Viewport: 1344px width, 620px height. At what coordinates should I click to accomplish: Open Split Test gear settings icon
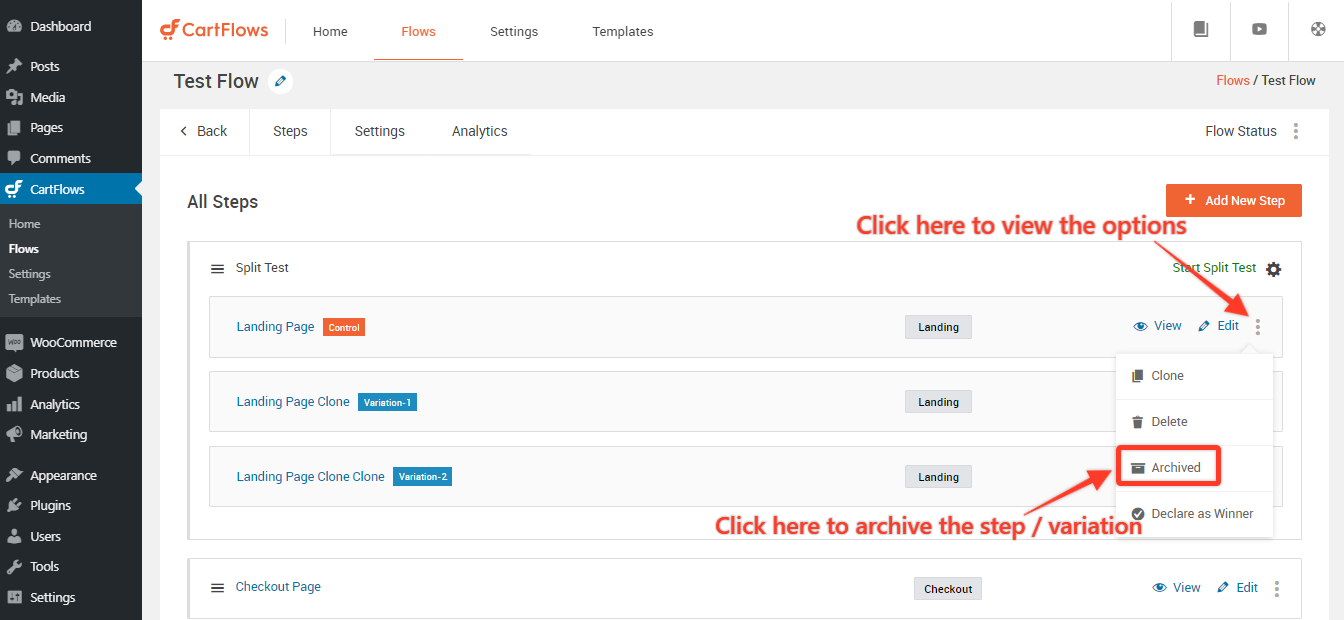1273,269
